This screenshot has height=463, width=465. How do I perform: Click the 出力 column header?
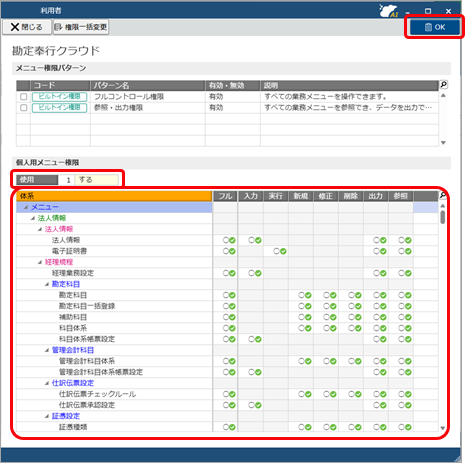[376, 196]
